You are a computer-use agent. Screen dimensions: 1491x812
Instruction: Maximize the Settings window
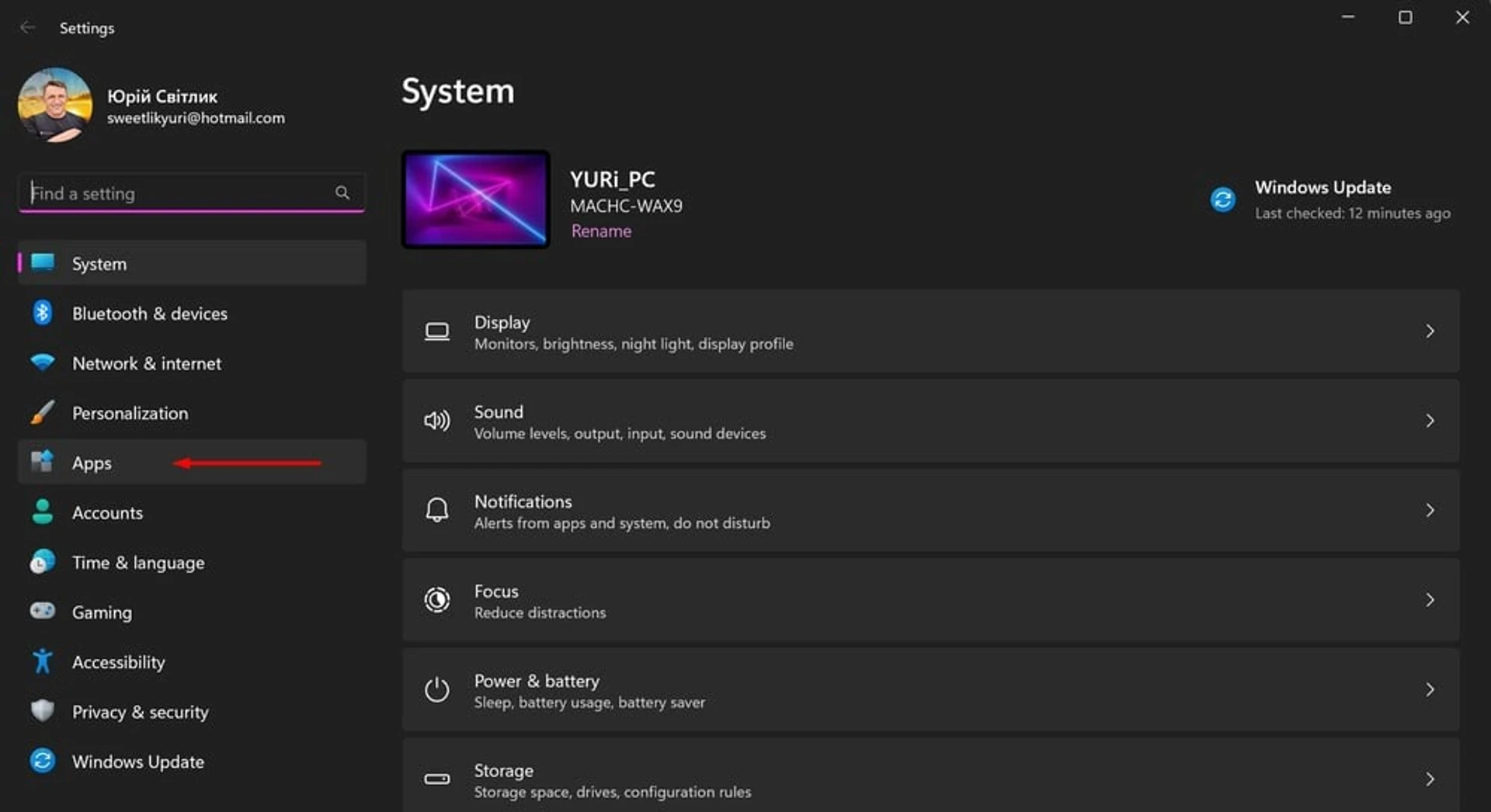[x=1405, y=17]
